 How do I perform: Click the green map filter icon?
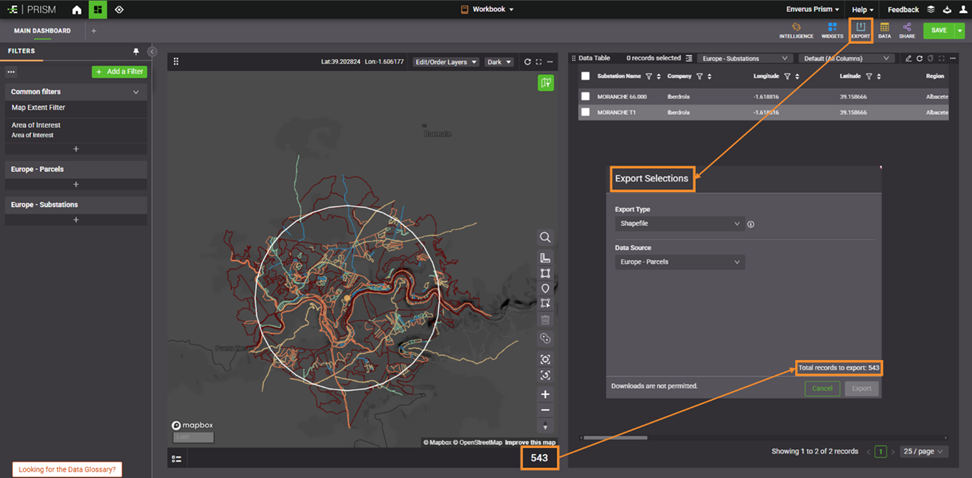point(546,83)
